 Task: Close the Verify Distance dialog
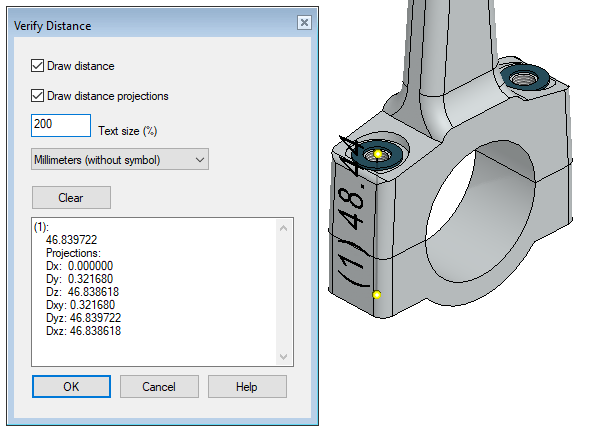click(x=304, y=23)
